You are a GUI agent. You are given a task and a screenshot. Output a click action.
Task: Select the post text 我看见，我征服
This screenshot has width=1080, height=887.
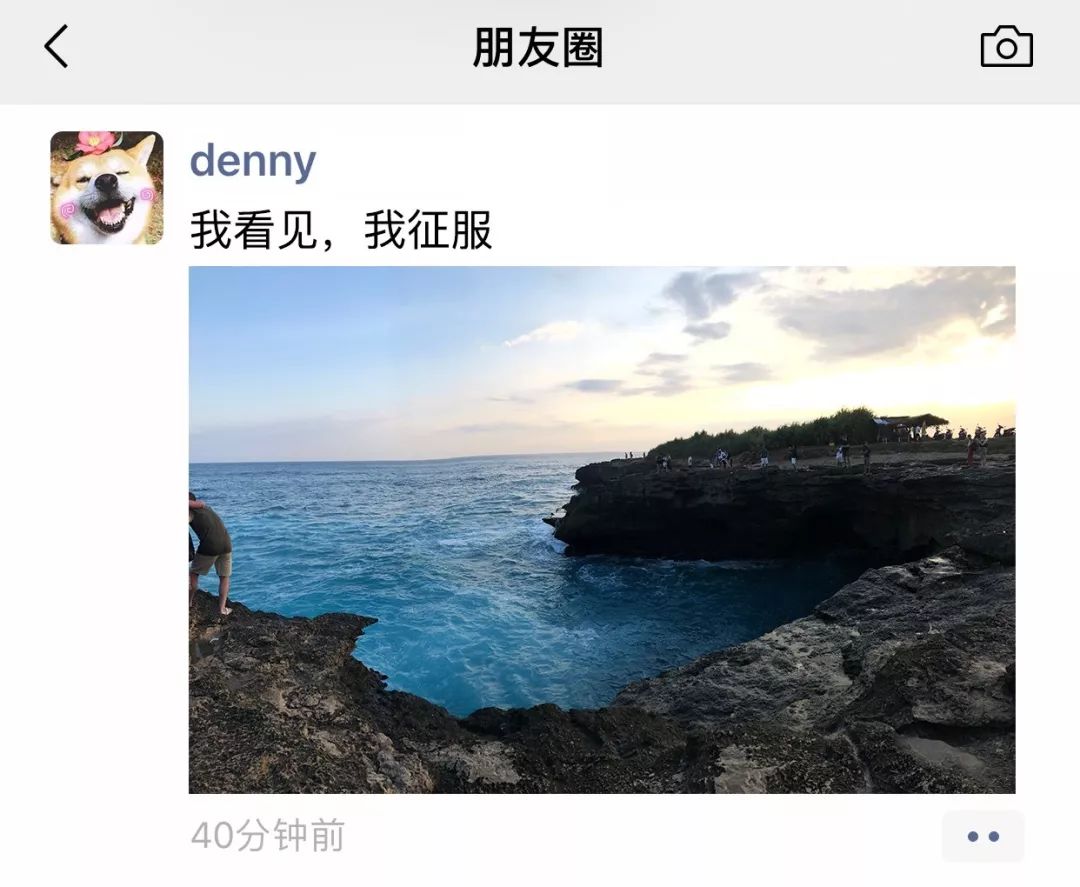[x=342, y=230]
